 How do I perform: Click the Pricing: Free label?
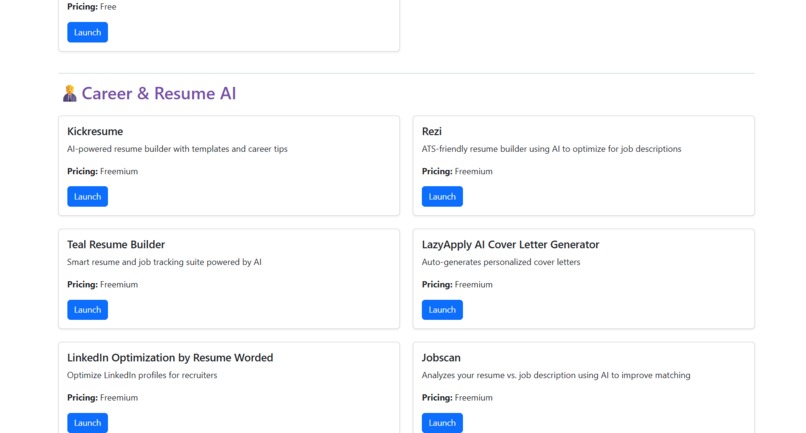(92, 7)
